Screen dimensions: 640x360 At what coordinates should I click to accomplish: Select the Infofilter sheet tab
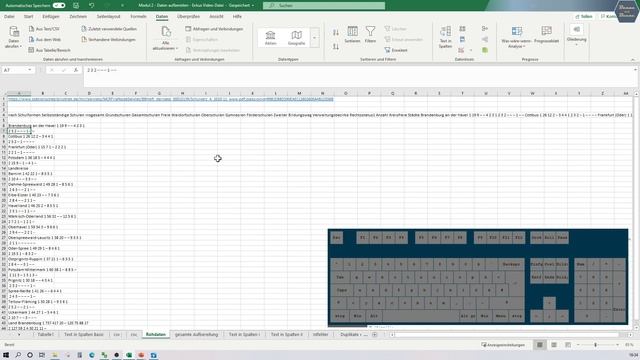(x=320, y=335)
